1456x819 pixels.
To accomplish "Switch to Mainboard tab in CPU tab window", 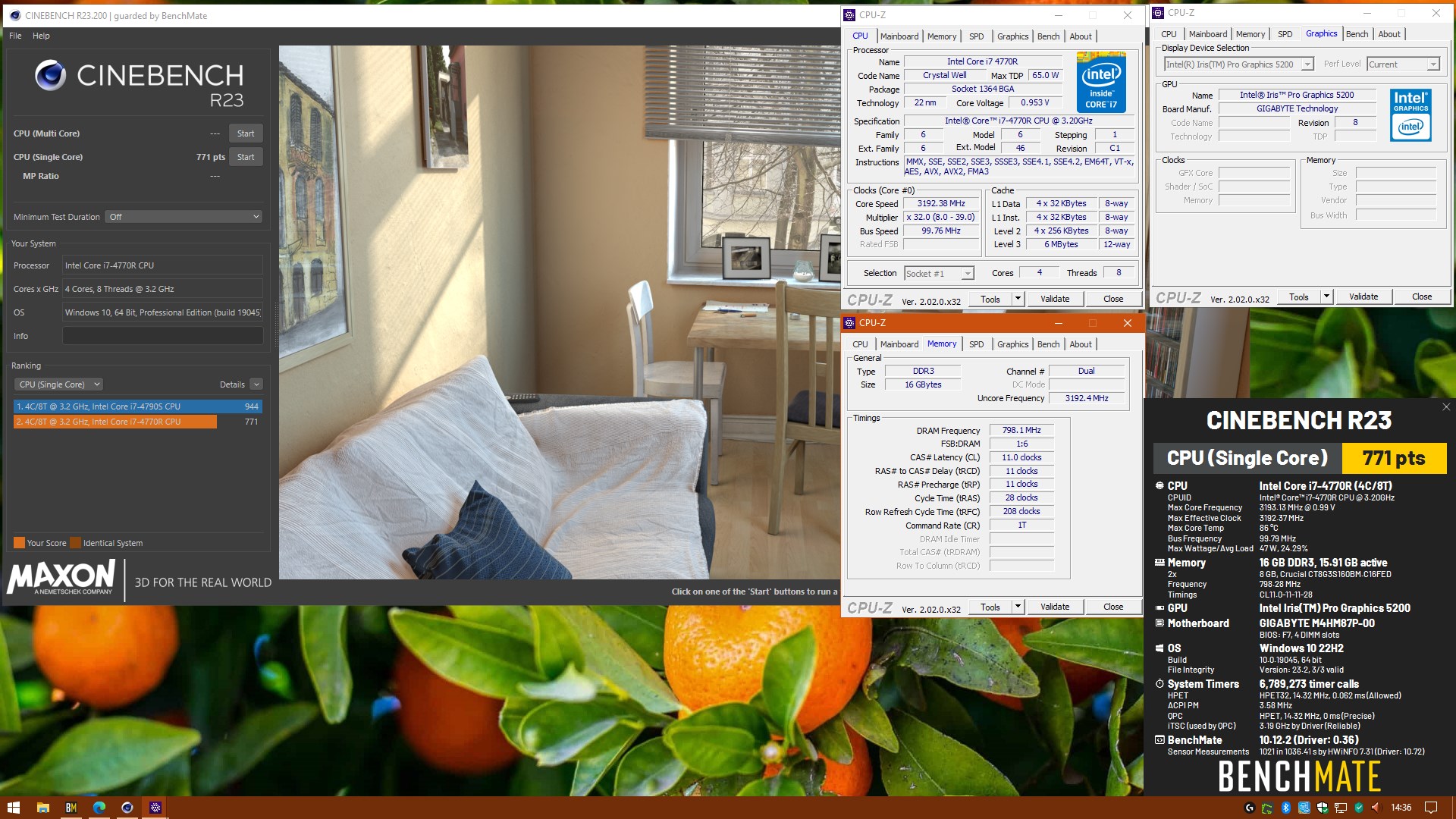I will tap(899, 36).
